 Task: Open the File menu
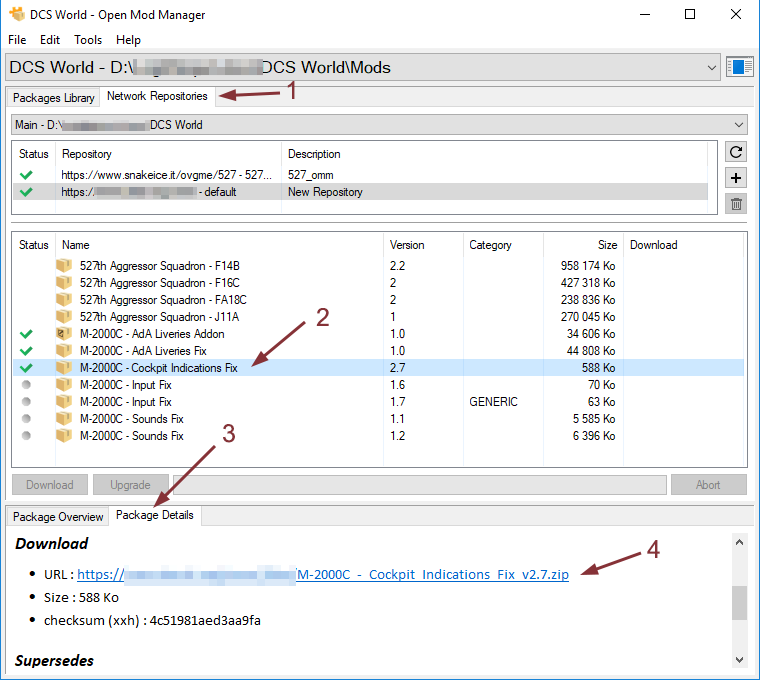point(17,40)
